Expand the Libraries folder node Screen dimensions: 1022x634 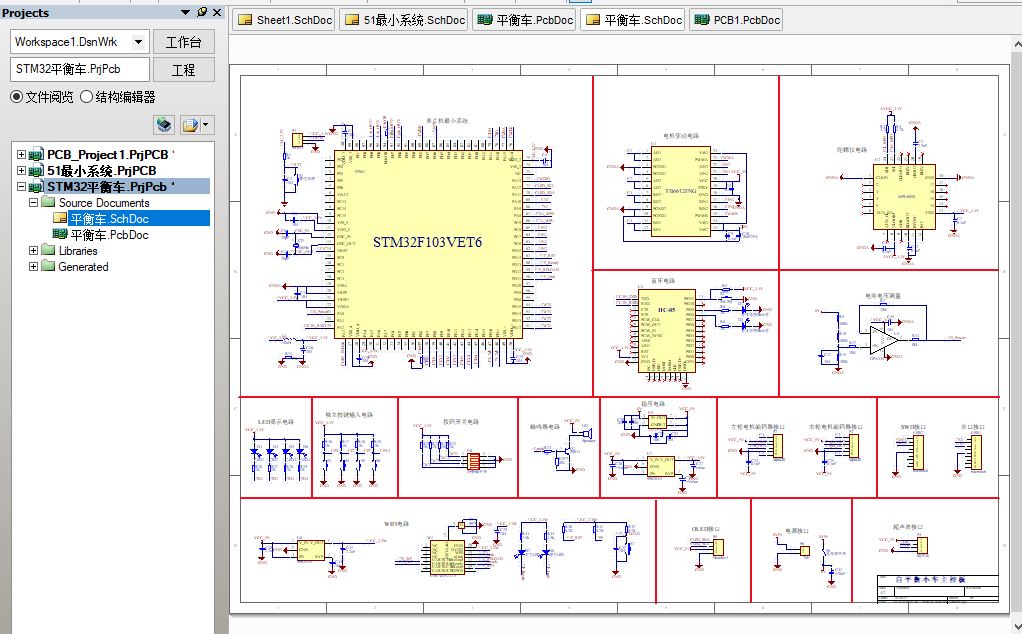(x=33, y=251)
